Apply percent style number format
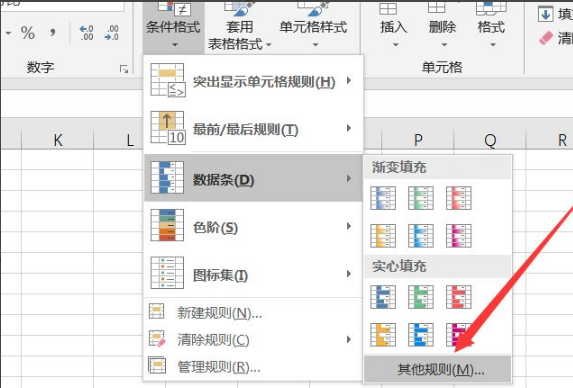 pos(28,33)
